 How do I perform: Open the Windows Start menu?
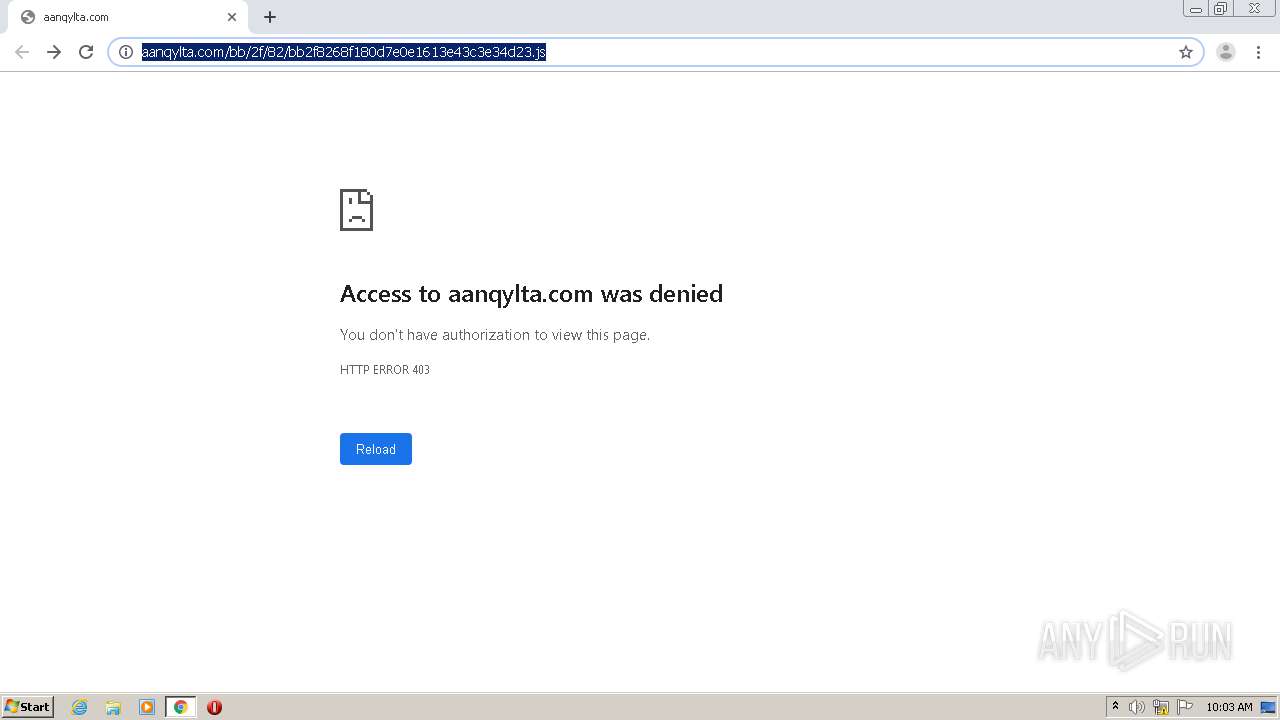point(28,707)
